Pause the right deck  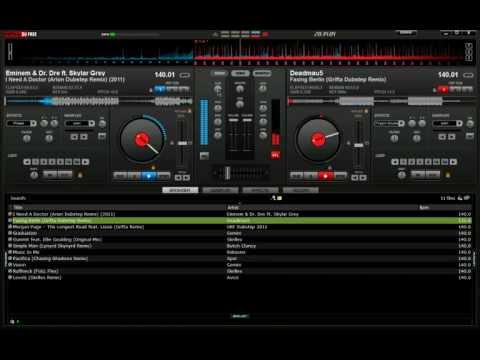pyautogui.click(x=311, y=176)
